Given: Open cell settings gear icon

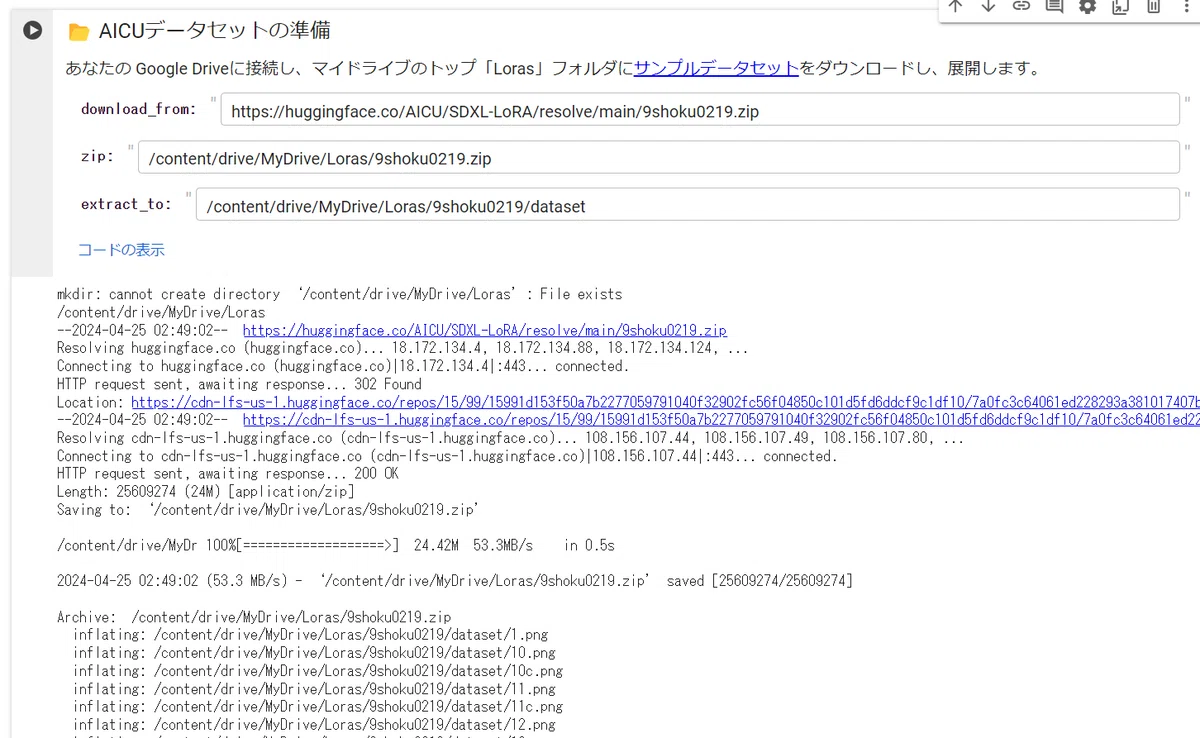Looking at the screenshot, I should [x=1087, y=6].
